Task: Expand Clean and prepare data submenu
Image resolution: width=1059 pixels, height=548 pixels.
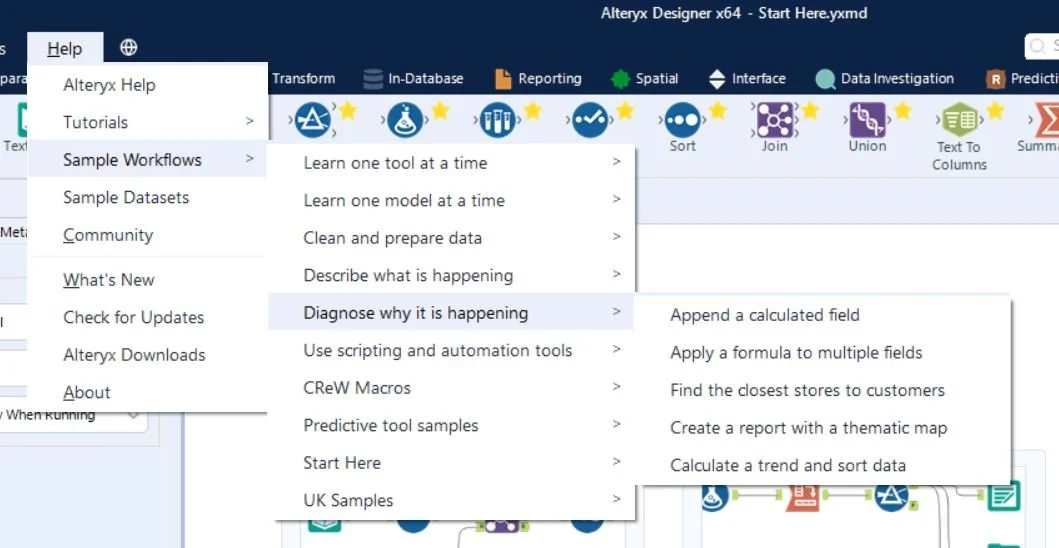Action: point(451,238)
